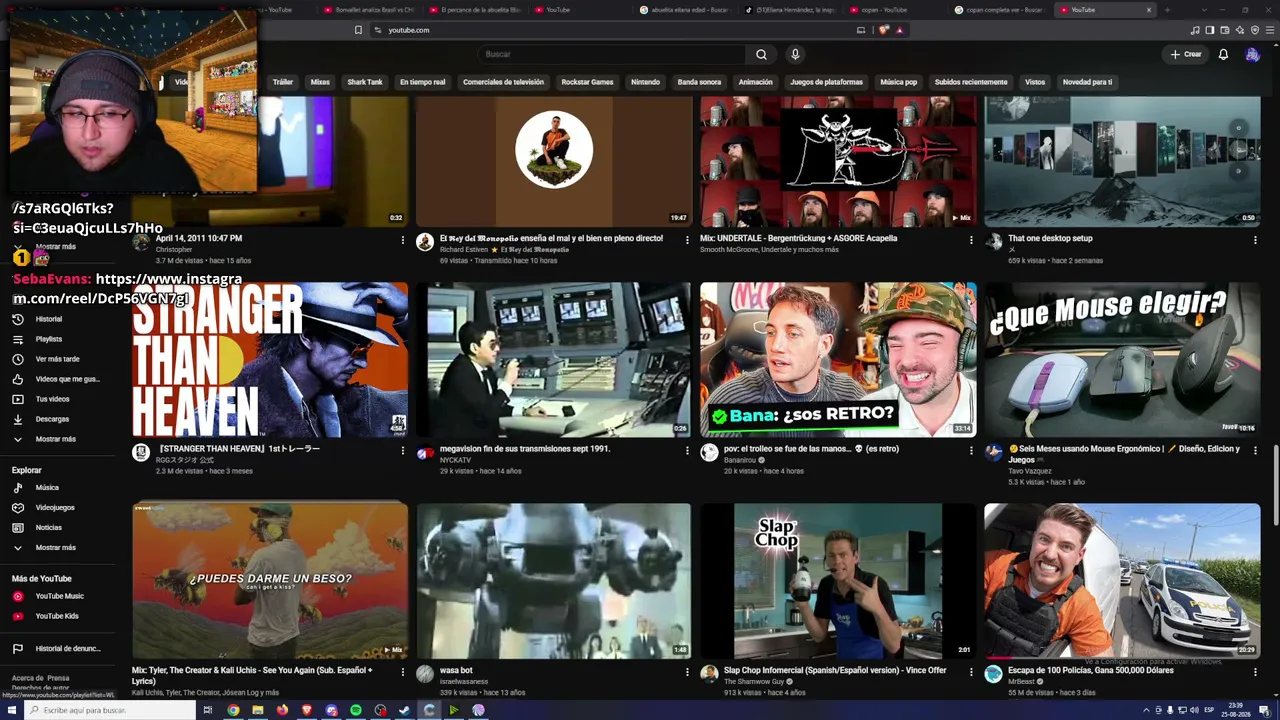The image size is (1280, 720).
Task: Open options menu for 'pov: el trolleo' video
Action: 971,451
